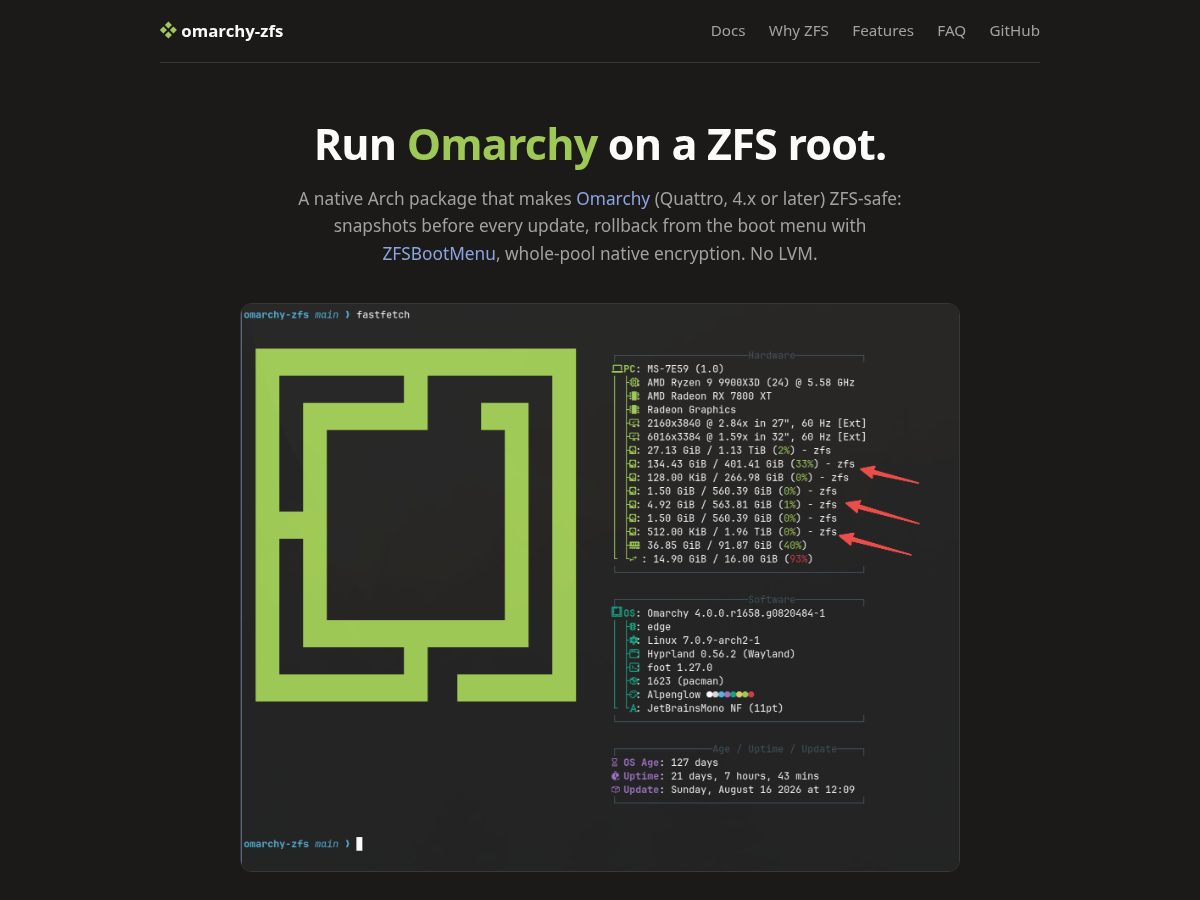Click the red 93% swap value
Screen dimensions: 1200x900
798,559
